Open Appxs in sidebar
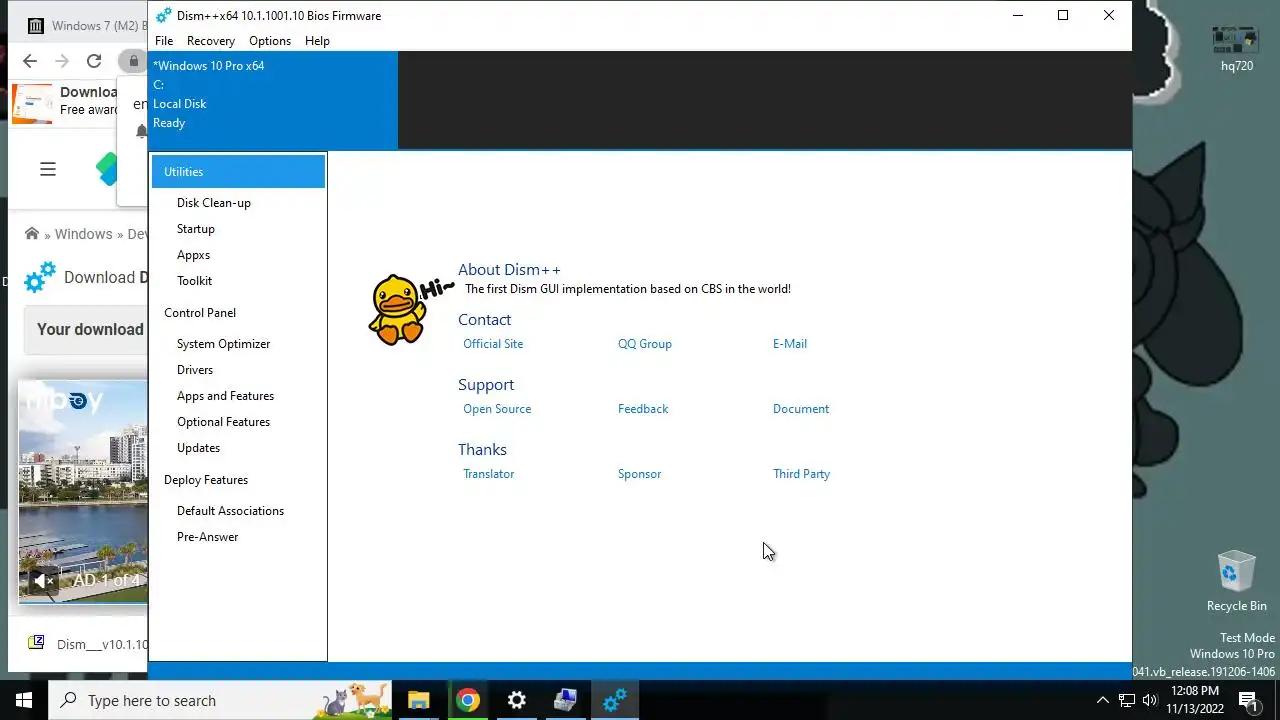The height and width of the screenshot is (720, 1280). [x=193, y=255]
